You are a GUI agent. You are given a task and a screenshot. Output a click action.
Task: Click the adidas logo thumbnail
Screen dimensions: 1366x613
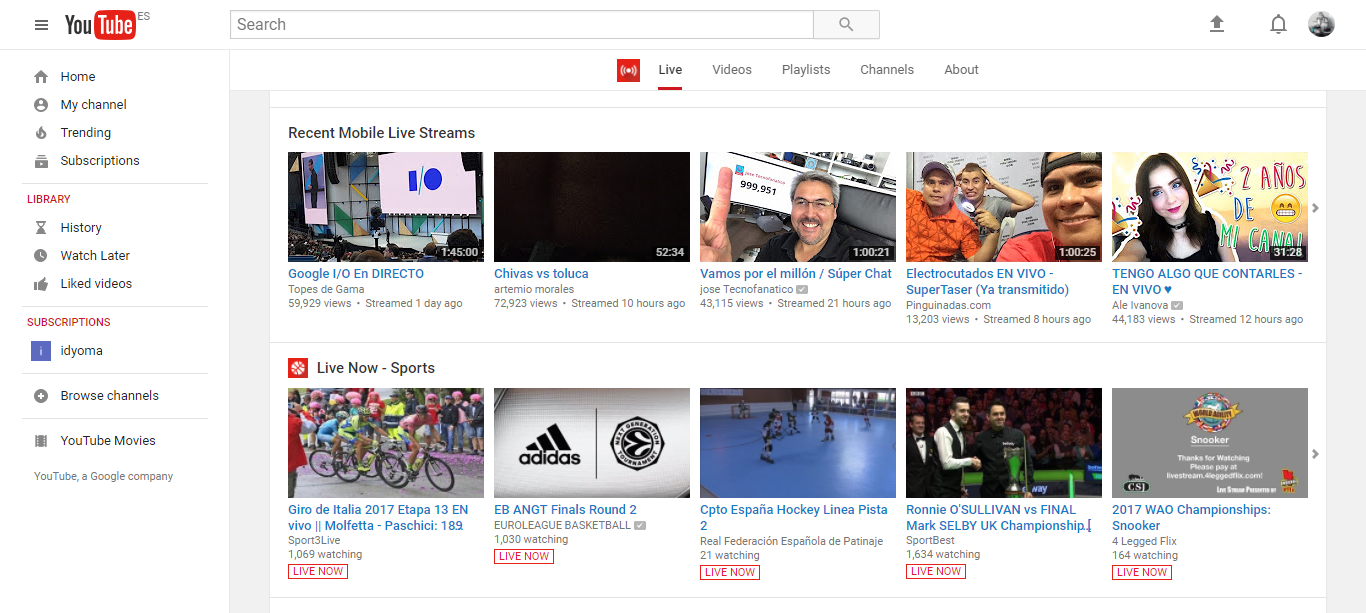point(592,443)
